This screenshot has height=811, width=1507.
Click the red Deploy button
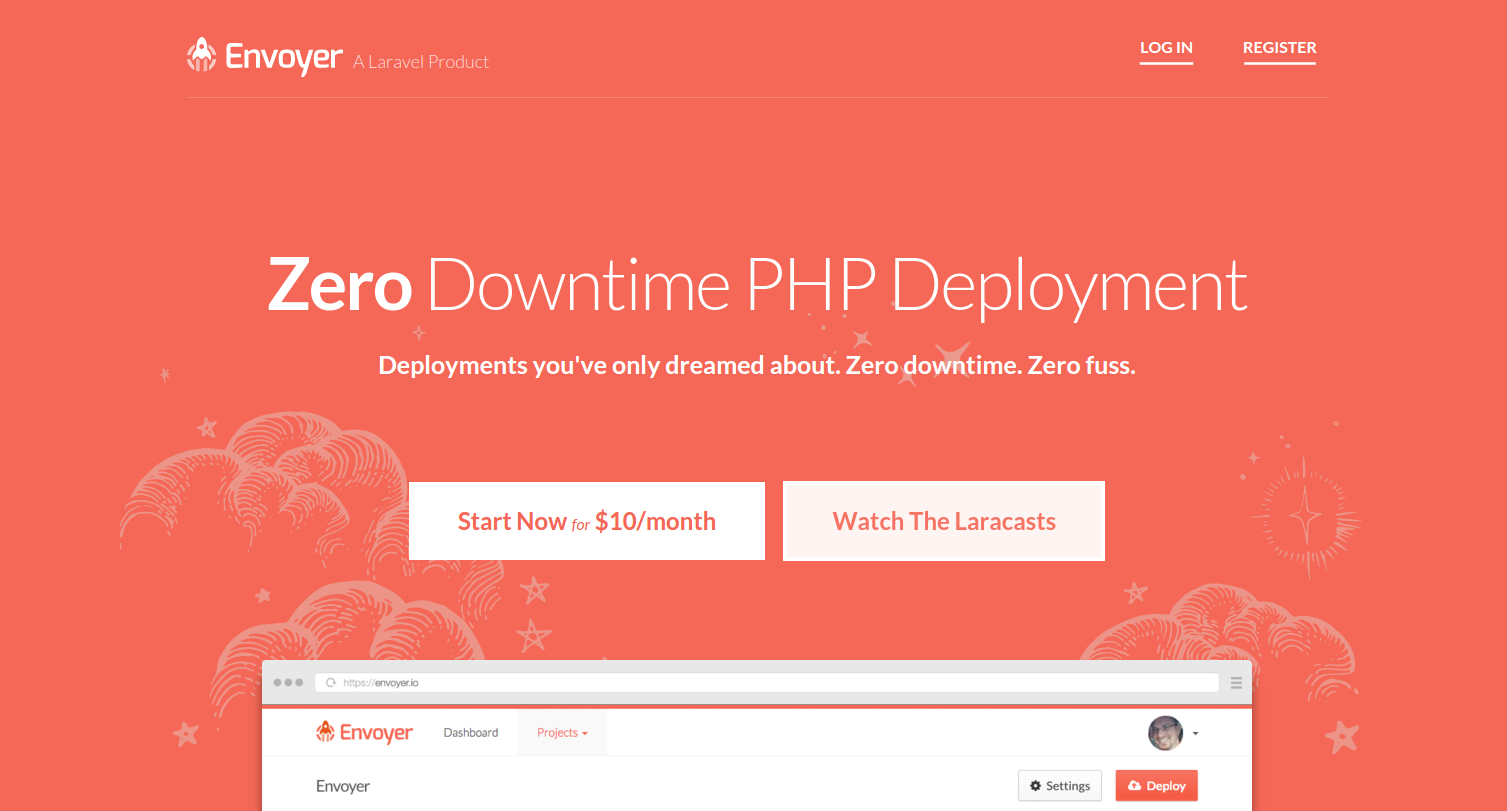pos(1156,786)
